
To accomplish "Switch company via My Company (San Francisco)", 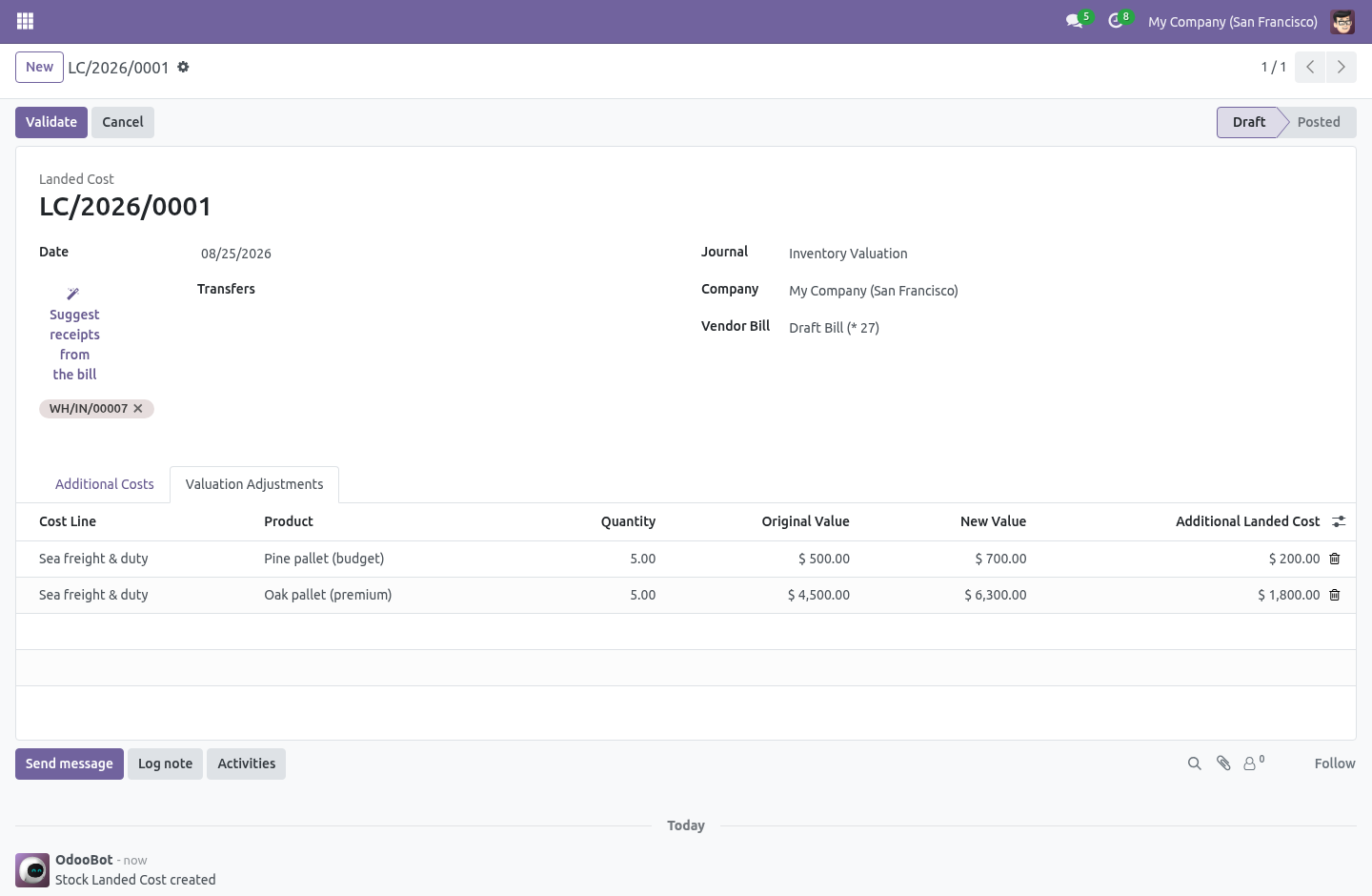I will tap(1233, 21).
